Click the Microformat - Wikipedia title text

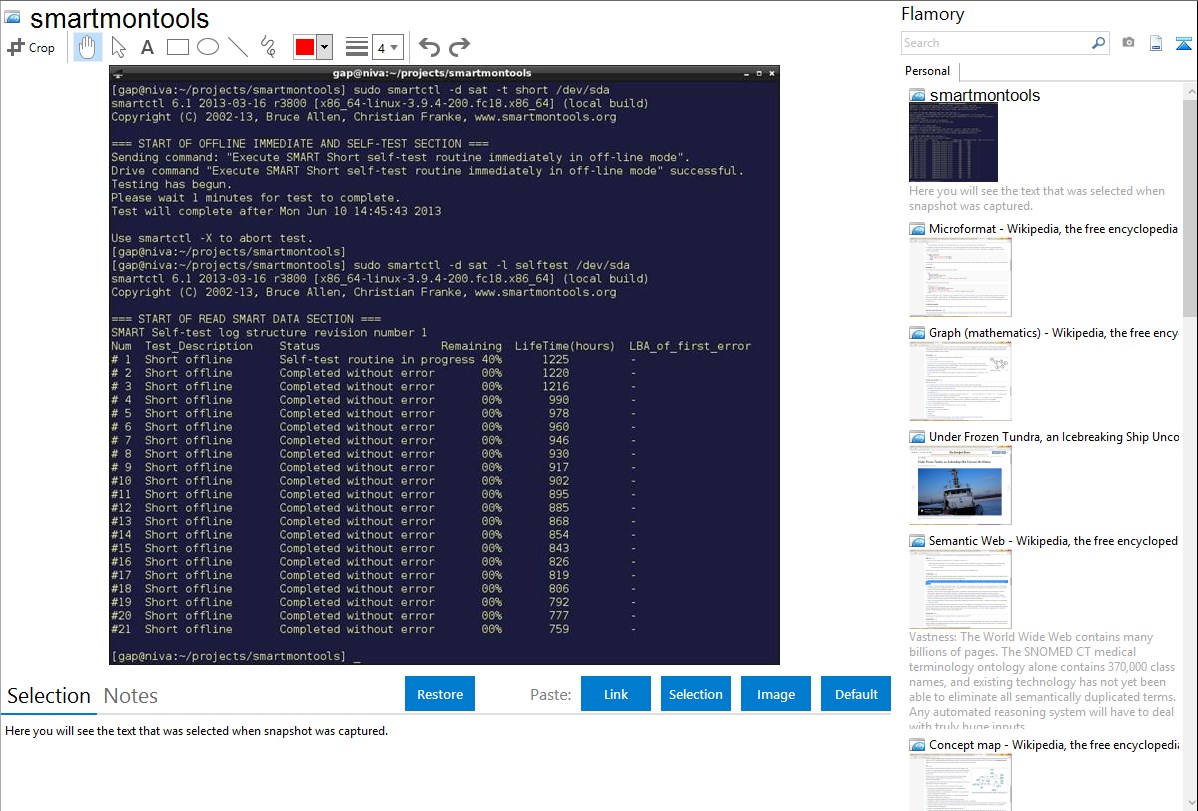pos(1053,229)
